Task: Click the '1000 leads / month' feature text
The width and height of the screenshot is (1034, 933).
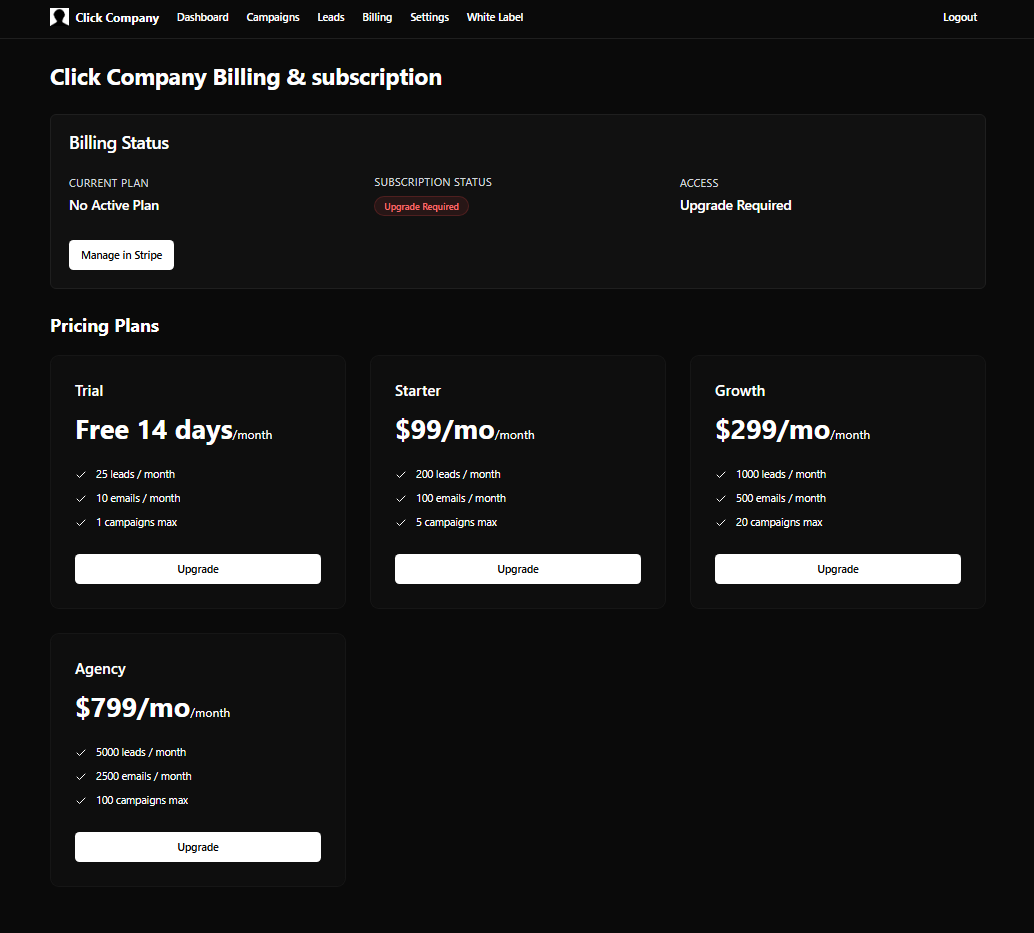Action: [x=781, y=474]
